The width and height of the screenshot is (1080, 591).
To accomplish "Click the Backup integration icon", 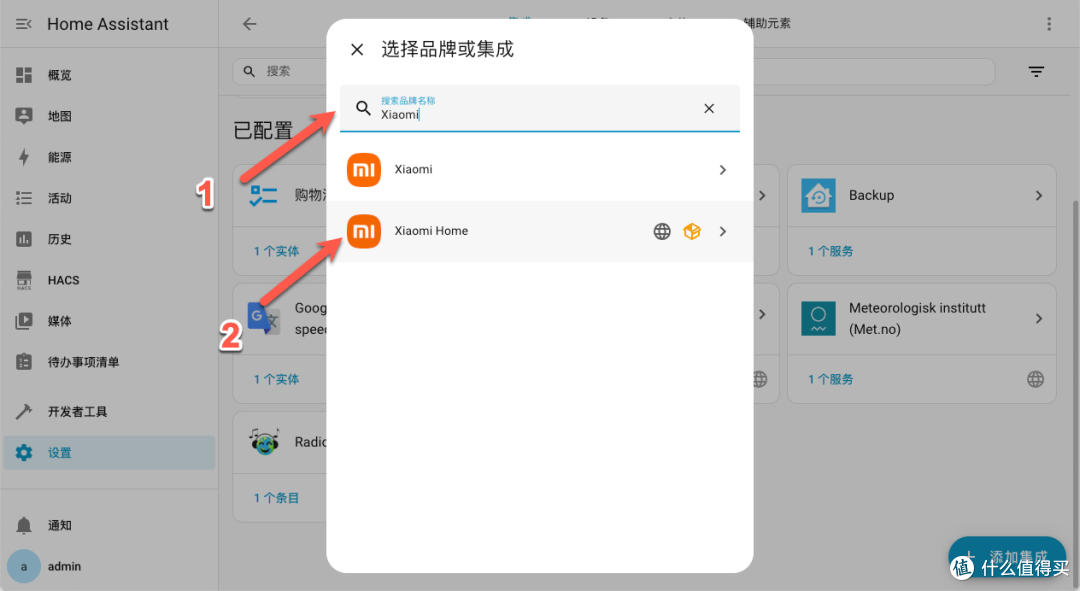I will [818, 196].
